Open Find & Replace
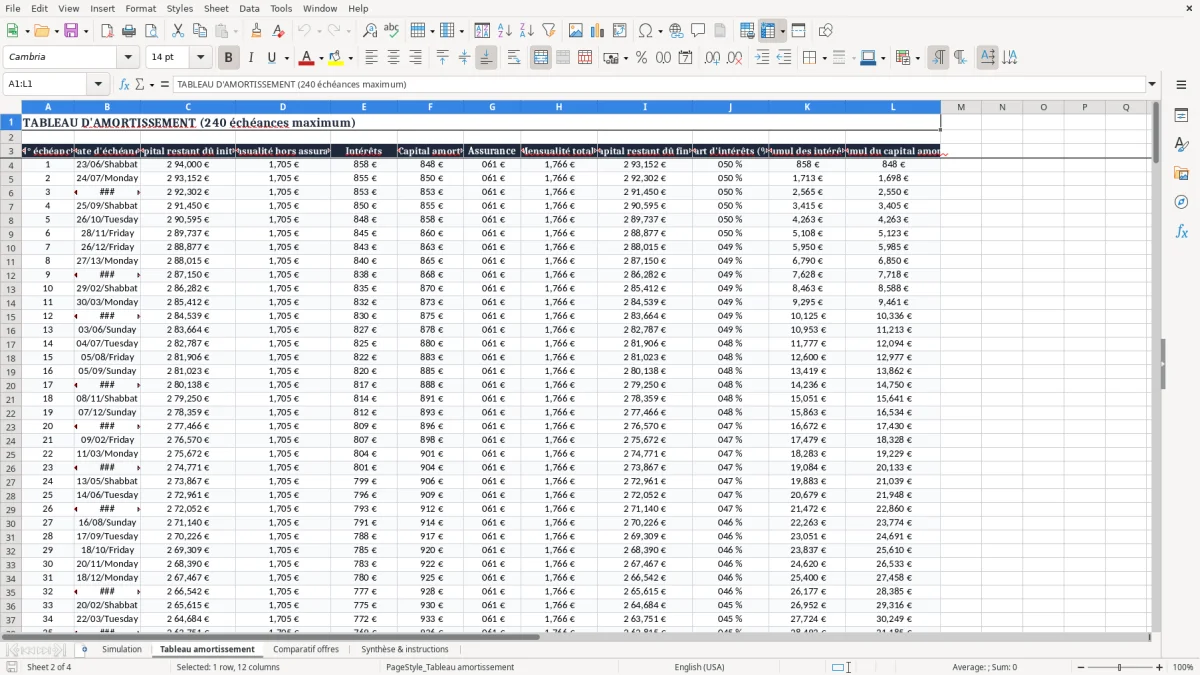Screen dimensions: 1200x675 [x=370, y=31]
